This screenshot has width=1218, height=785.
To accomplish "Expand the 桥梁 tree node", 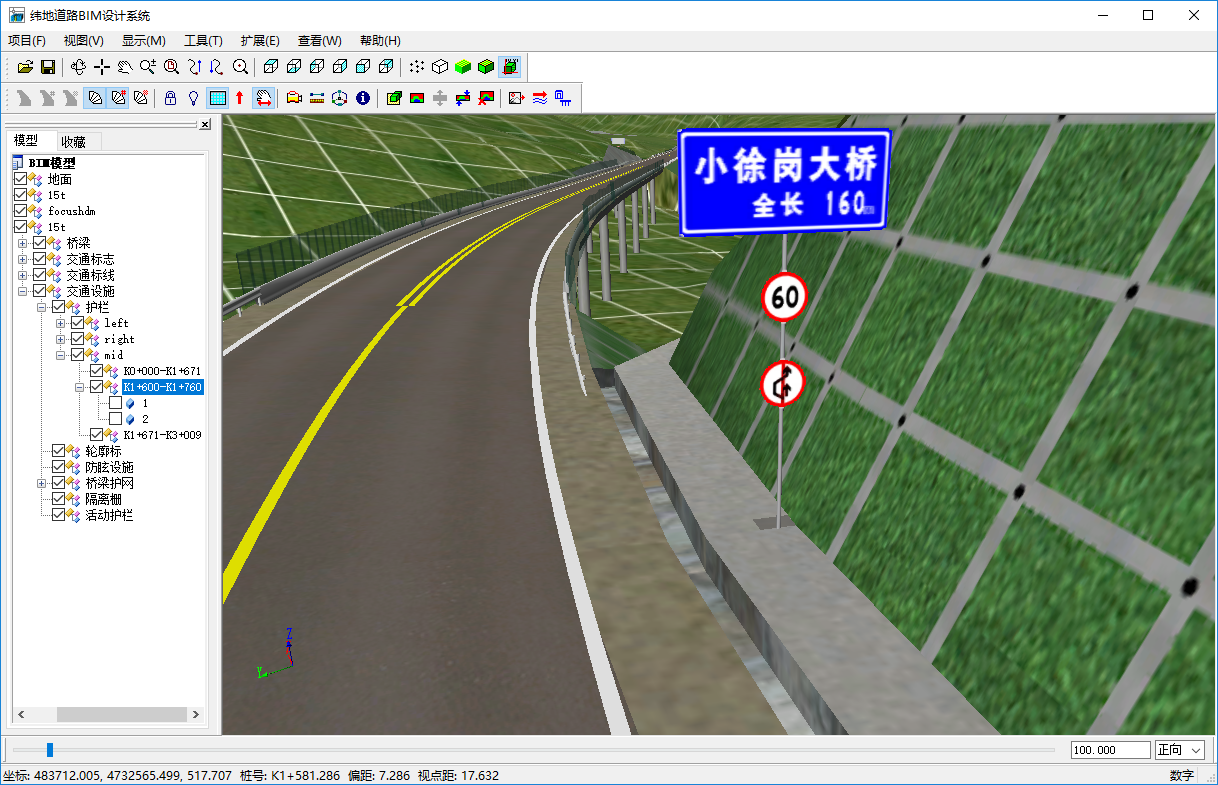I will click(x=23, y=243).
